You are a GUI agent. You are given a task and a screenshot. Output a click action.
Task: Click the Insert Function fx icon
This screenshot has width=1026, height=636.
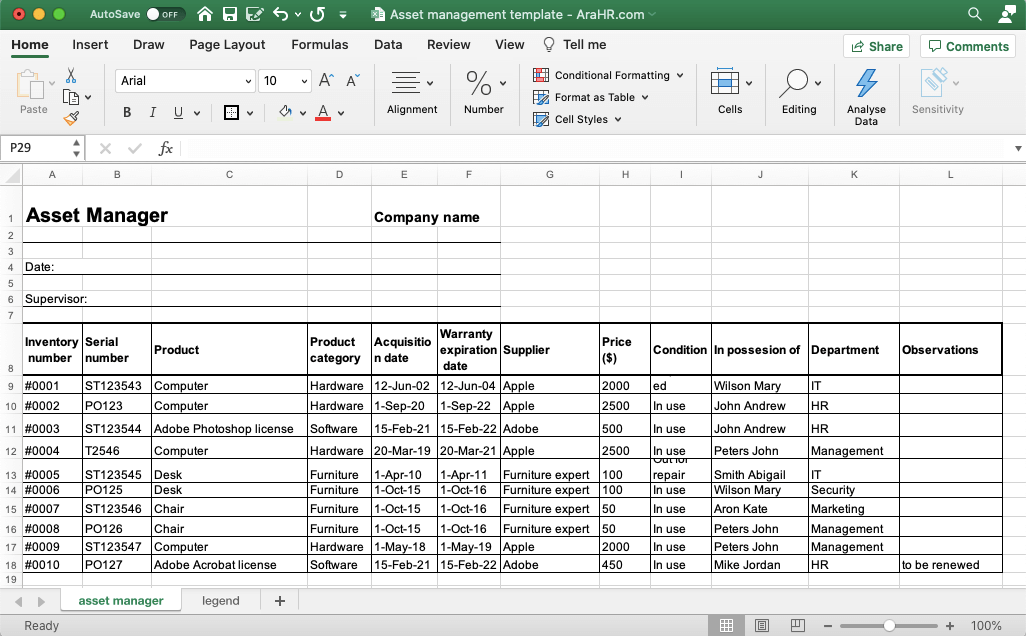pos(166,148)
